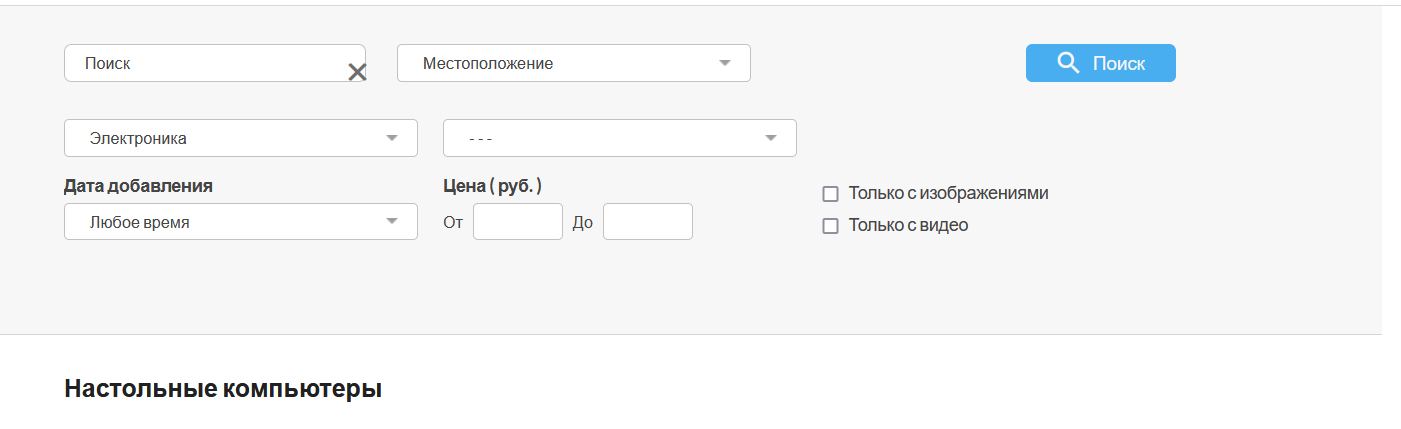1401x429 pixels.
Task: Click the arrow icon of the Местоположение dropdown
Action: tap(725, 63)
